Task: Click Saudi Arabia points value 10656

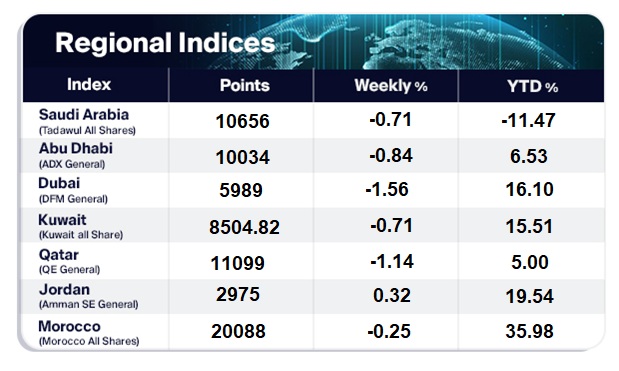Action: tap(242, 121)
